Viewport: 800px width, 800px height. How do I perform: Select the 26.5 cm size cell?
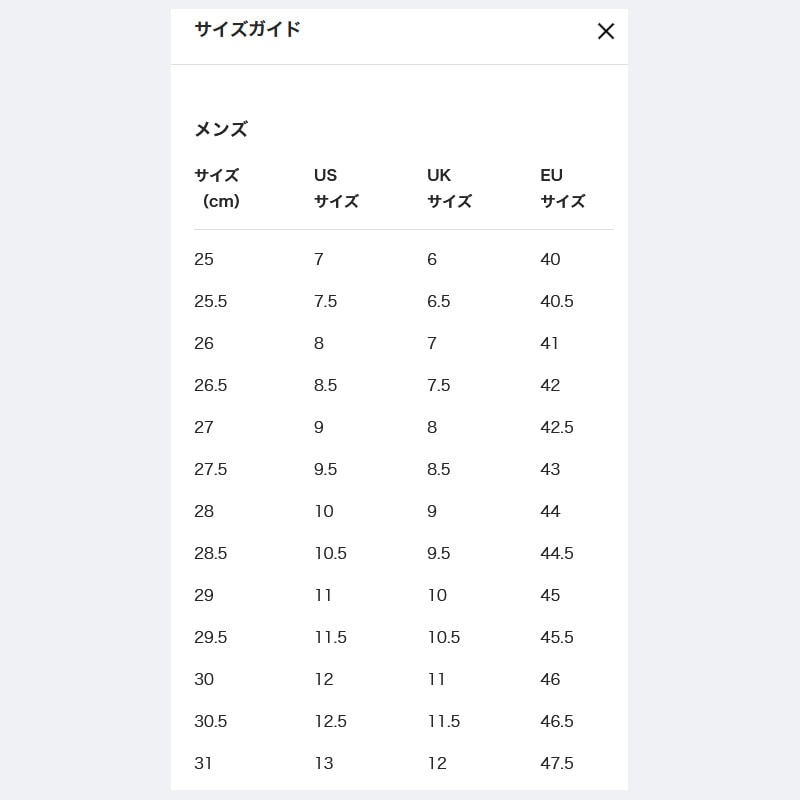(211, 385)
